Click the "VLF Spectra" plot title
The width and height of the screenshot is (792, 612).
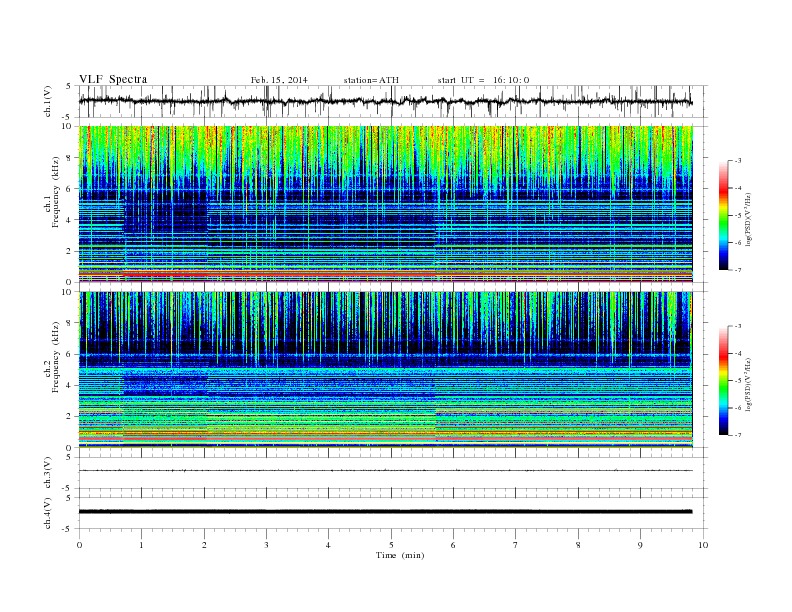tap(113, 79)
